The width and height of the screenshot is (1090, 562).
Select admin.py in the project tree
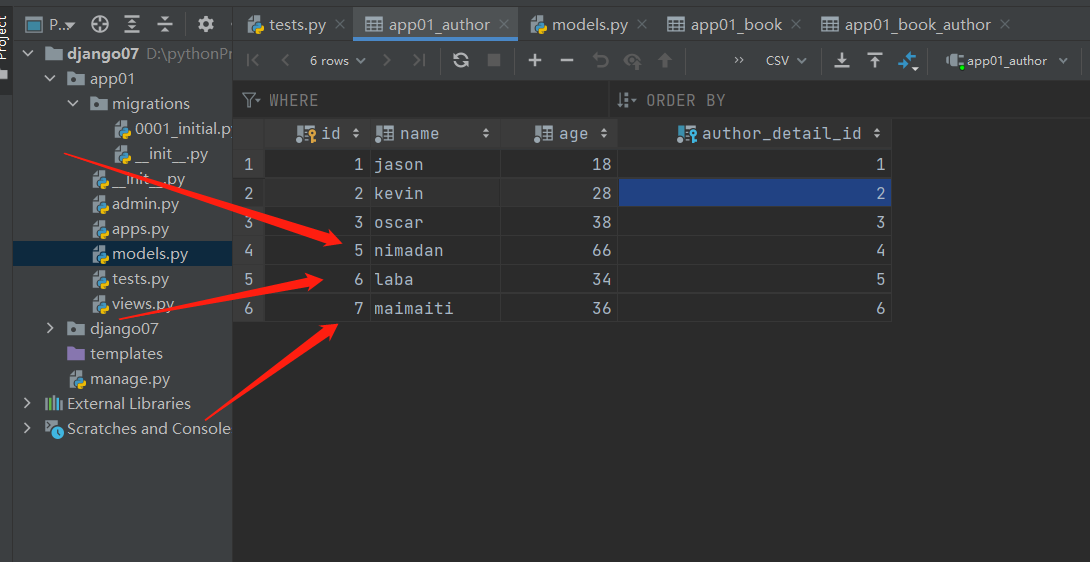point(136,204)
